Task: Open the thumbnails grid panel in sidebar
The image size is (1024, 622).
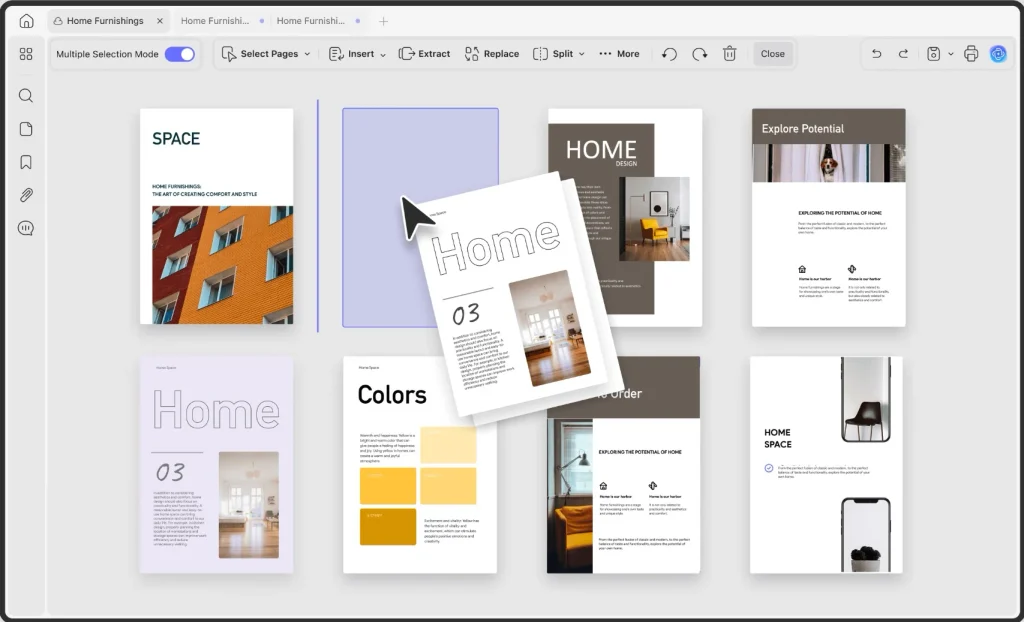Action: pyautogui.click(x=26, y=54)
